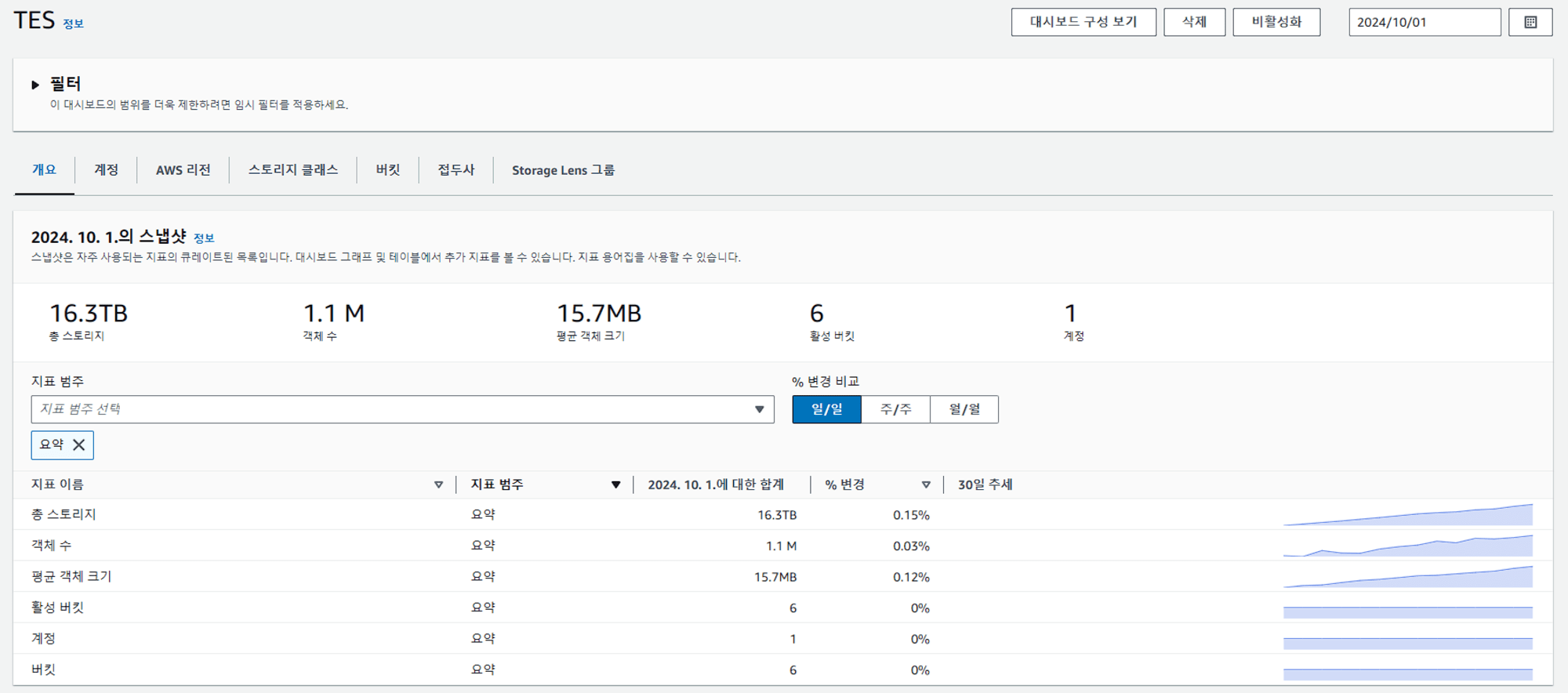Open the calendar date picker icon

(1530, 22)
